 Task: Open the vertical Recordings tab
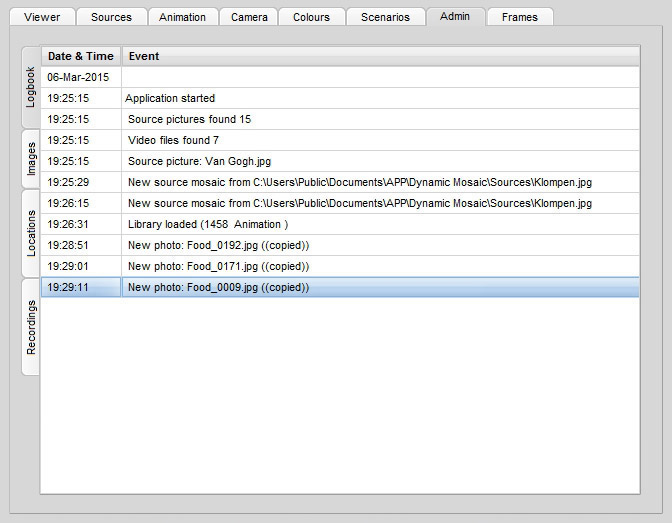point(31,327)
